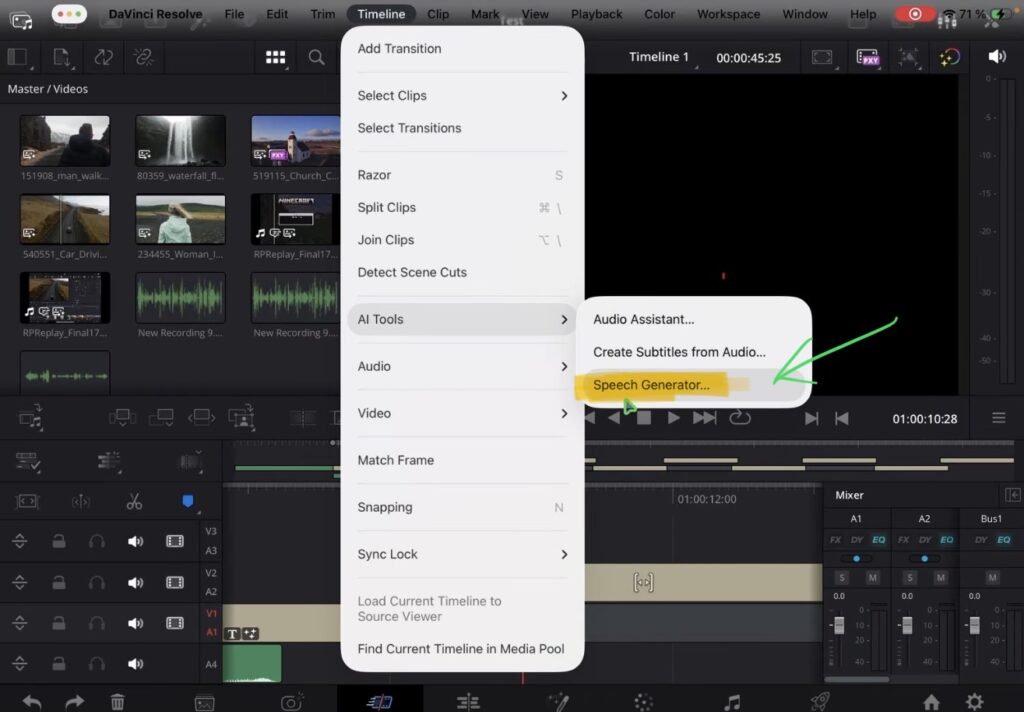Select the scissors razor tool
Viewport: 1024px width, 712px height.
click(x=134, y=501)
